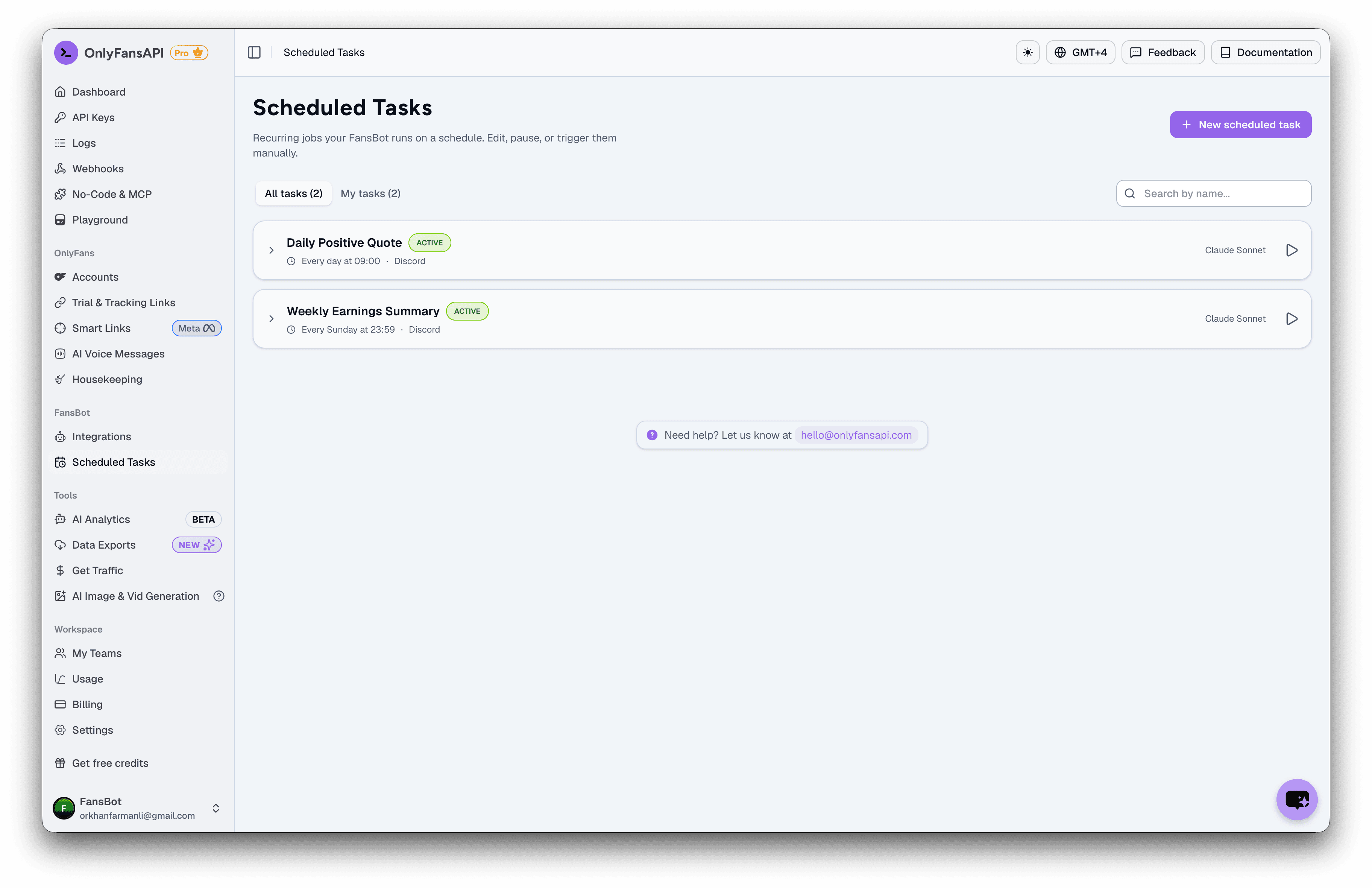
Task: Click the Scheduled Tasks breadcrumb text
Action: tap(324, 52)
